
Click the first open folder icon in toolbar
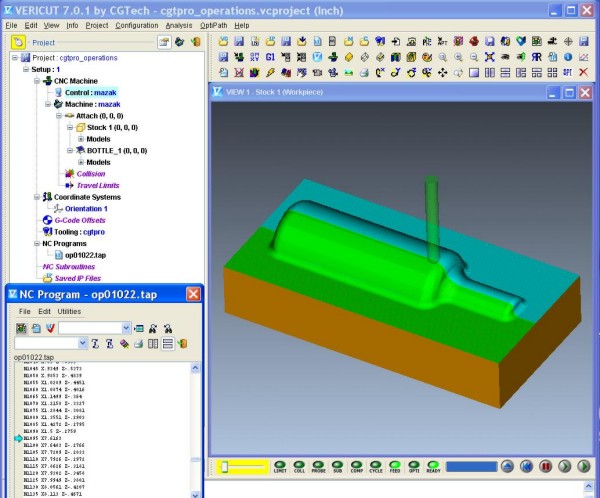(x=223, y=41)
